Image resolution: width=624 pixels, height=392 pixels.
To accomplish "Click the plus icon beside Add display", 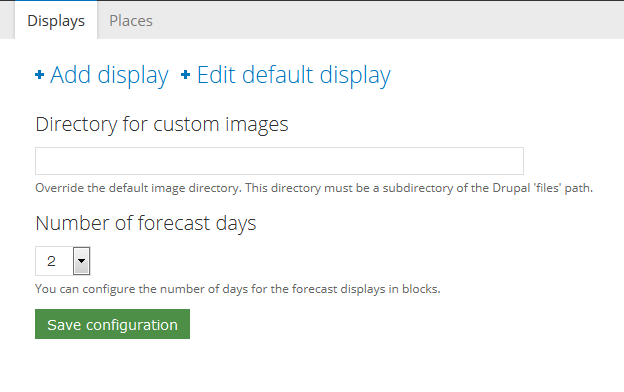I will 39,74.
